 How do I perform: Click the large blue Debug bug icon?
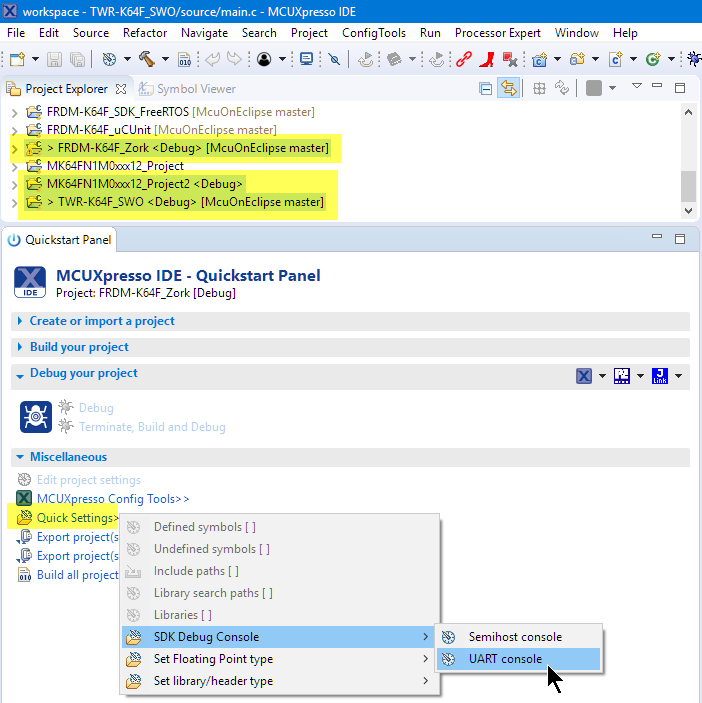click(x=36, y=416)
